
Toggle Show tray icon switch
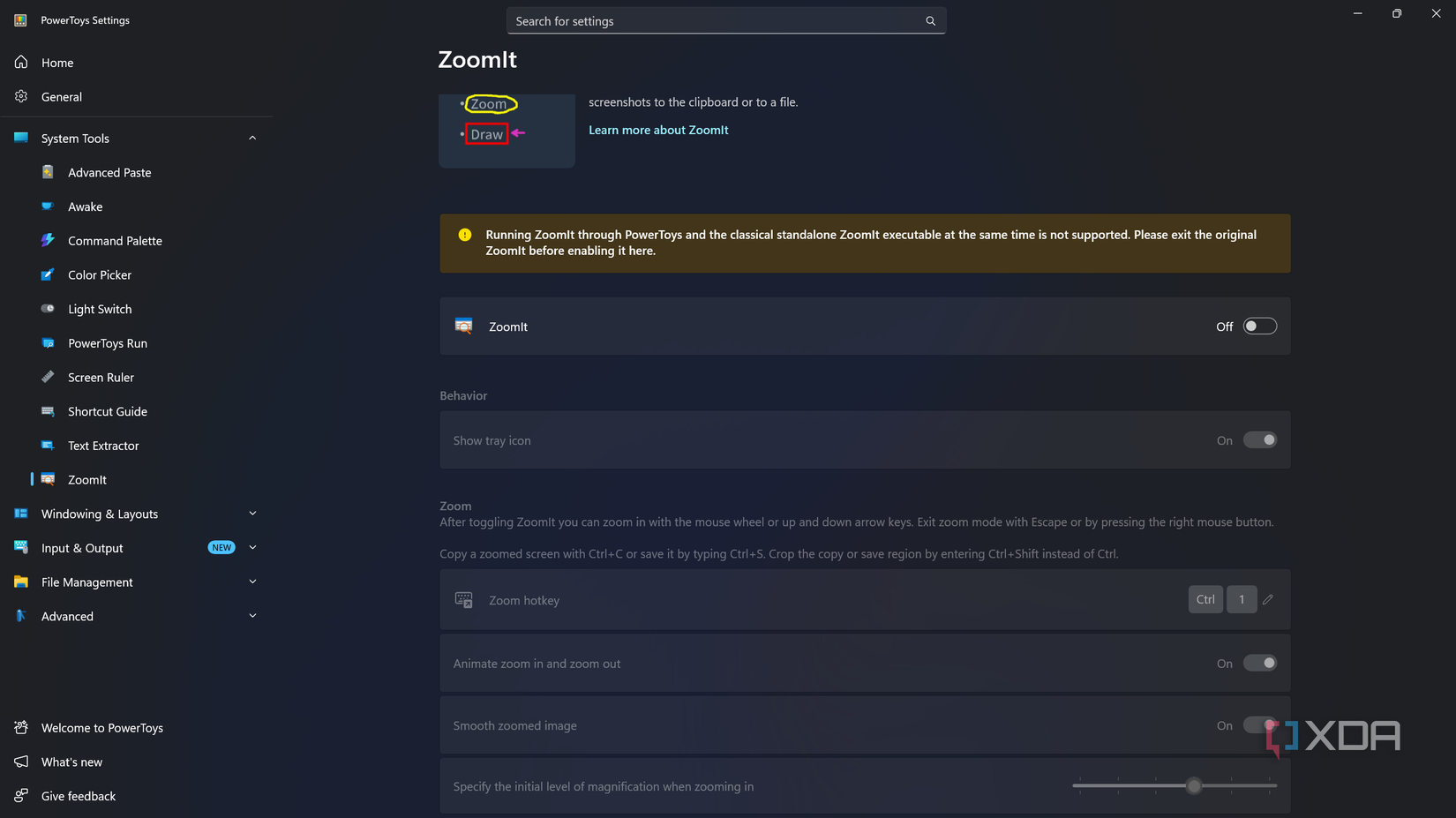[x=1260, y=440]
